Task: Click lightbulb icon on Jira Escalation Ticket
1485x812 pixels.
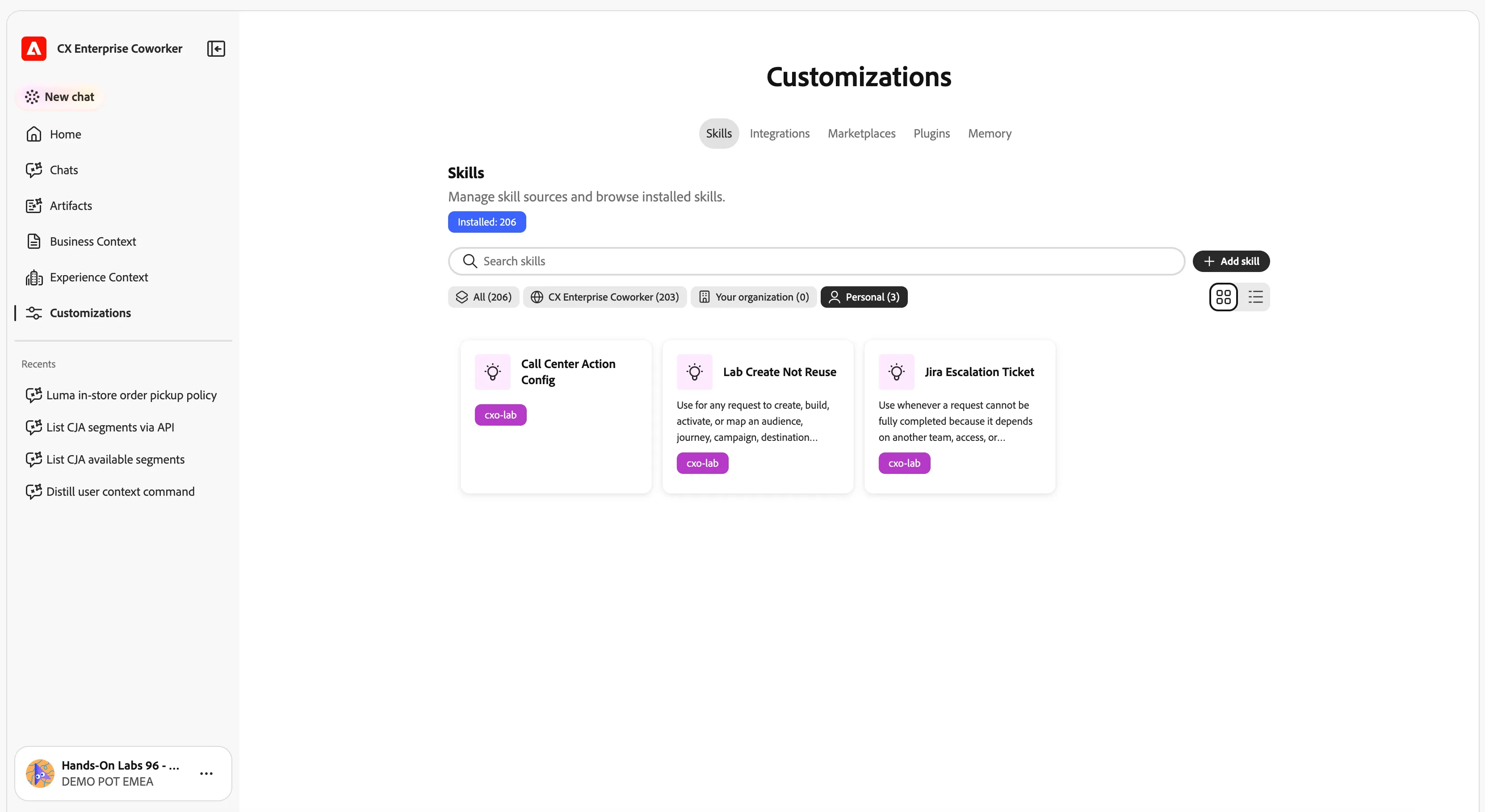Action: [x=897, y=373]
